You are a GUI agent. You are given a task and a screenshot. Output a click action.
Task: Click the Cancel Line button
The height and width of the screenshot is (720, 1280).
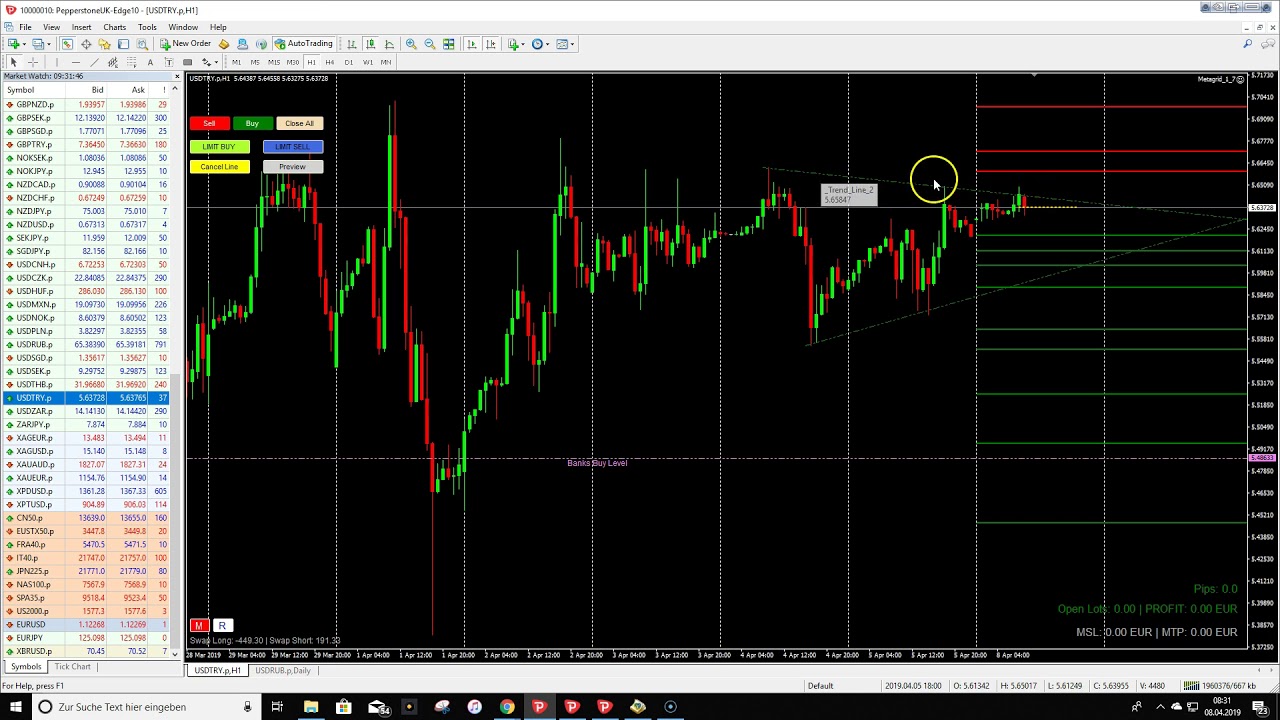pyautogui.click(x=219, y=167)
